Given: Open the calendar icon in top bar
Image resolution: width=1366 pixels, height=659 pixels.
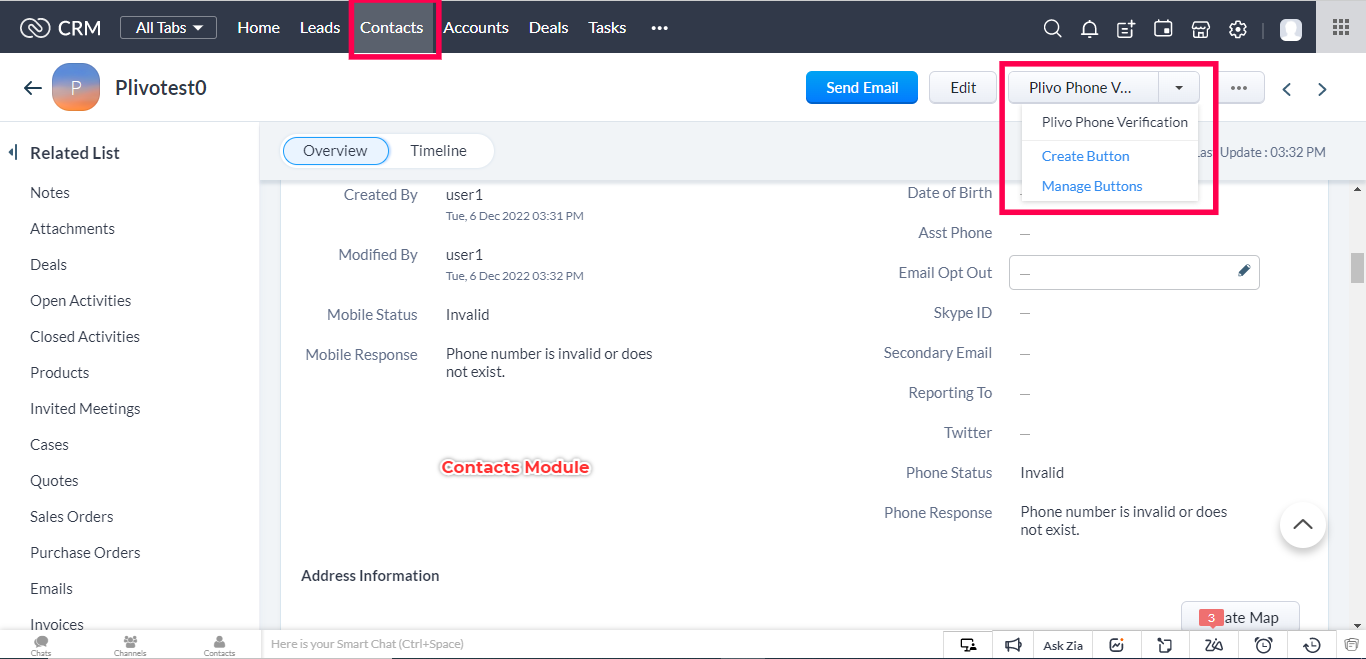Looking at the screenshot, I should click(x=1163, y=29).
